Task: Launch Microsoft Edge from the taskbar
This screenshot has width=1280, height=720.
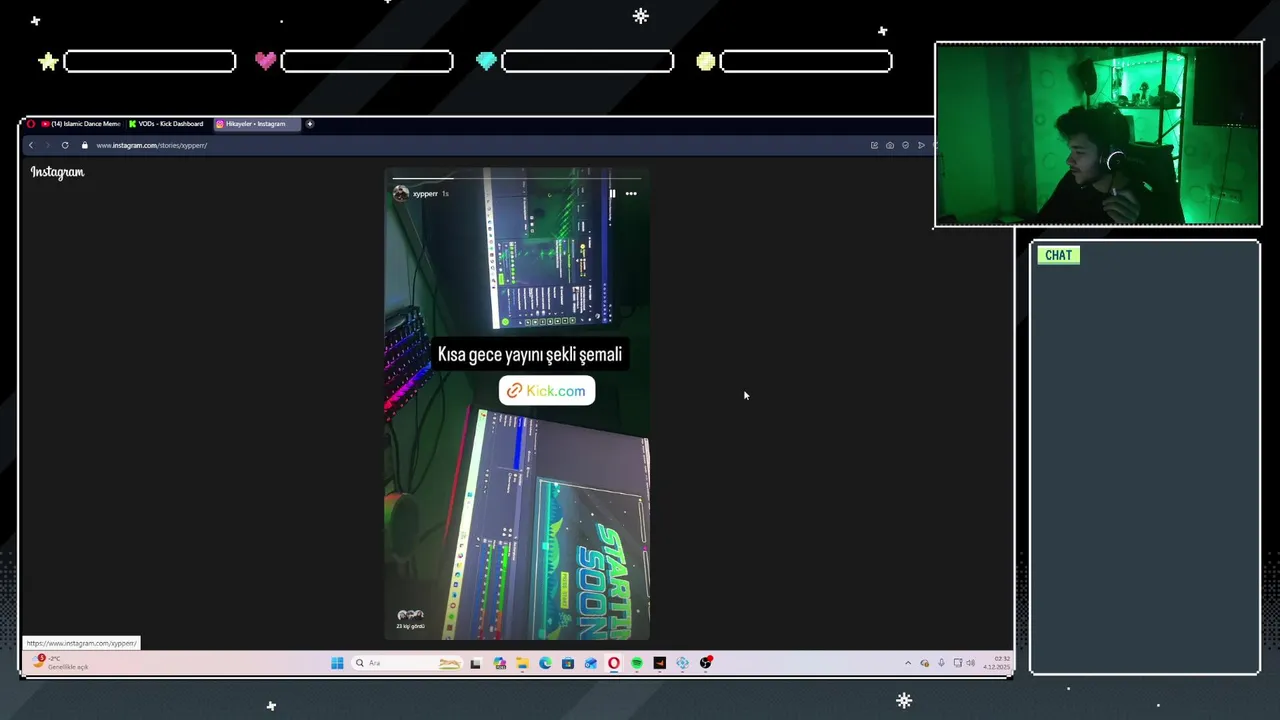Action: (x=545, y=663)
